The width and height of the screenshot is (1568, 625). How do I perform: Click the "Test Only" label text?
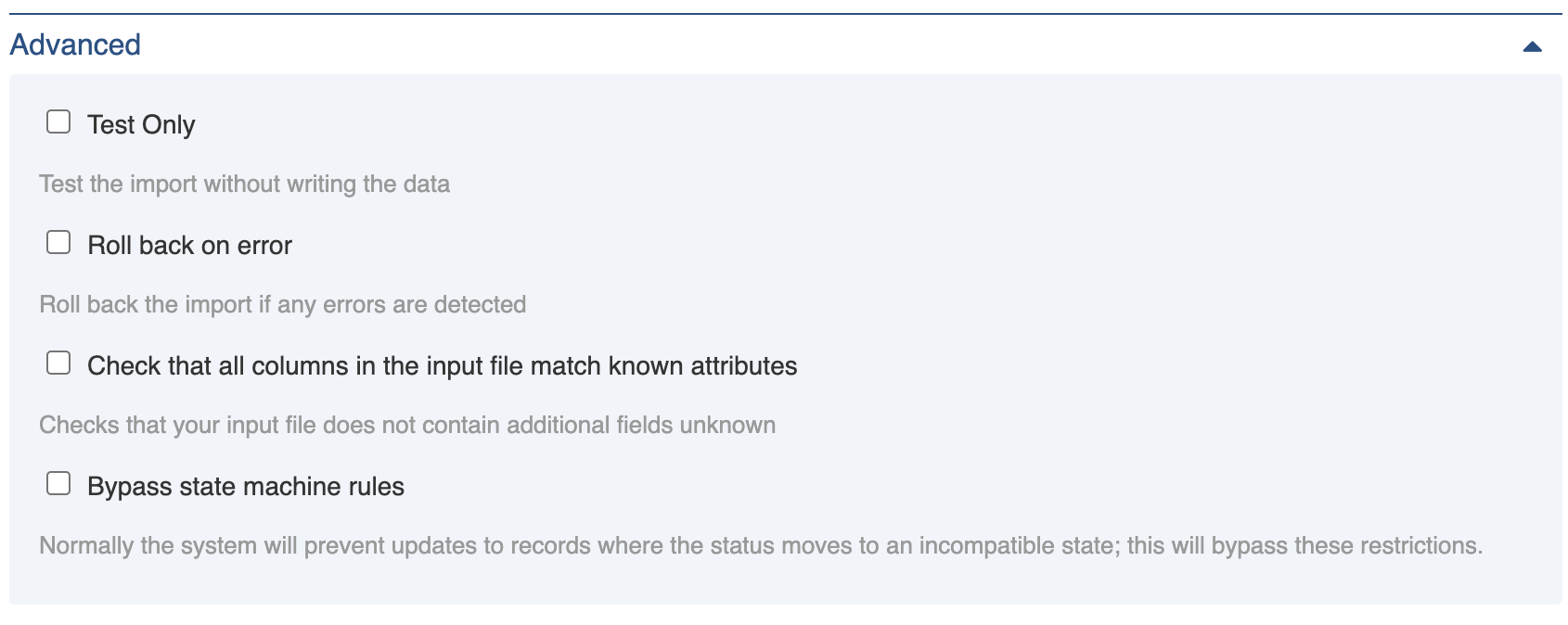coord(141,124)
